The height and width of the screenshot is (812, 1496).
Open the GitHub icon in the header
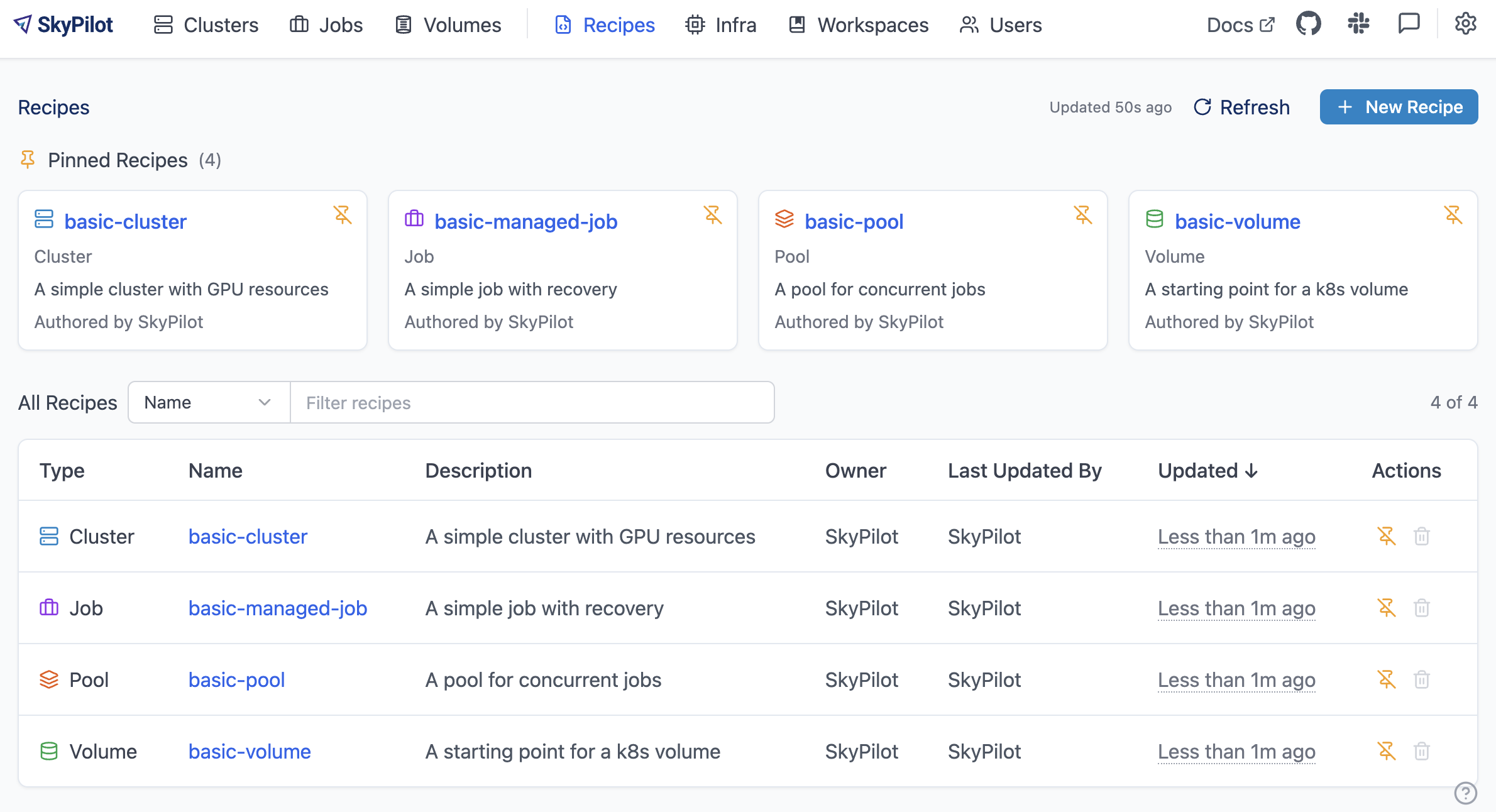tap(1308, 24)
